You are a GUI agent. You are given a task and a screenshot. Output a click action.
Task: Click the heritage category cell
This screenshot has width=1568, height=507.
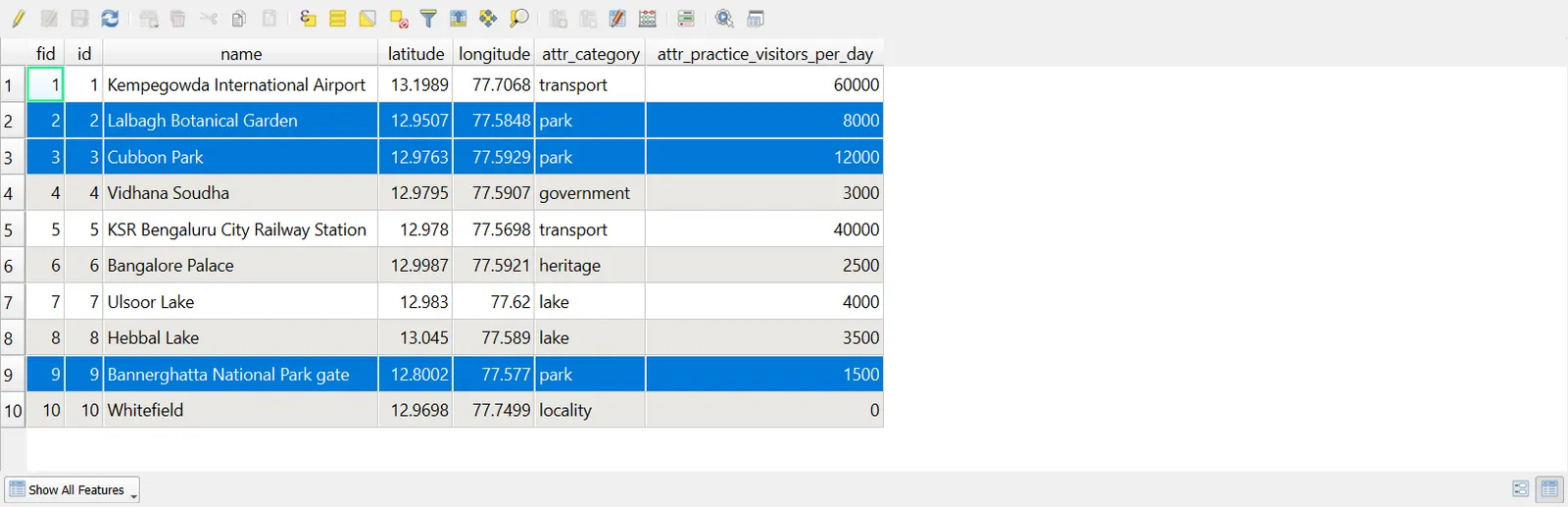(590, 266)
